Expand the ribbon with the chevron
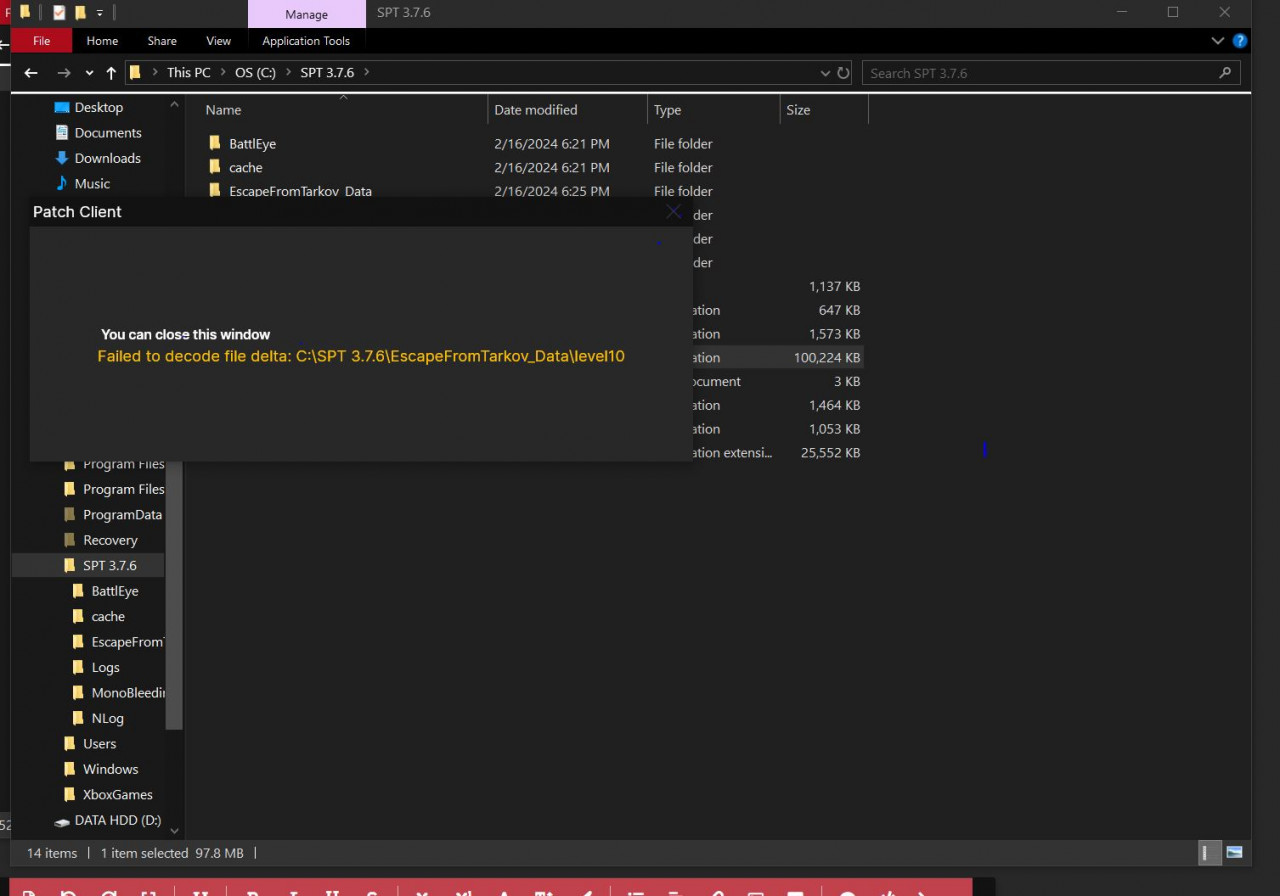 [x=1217, y=41]
